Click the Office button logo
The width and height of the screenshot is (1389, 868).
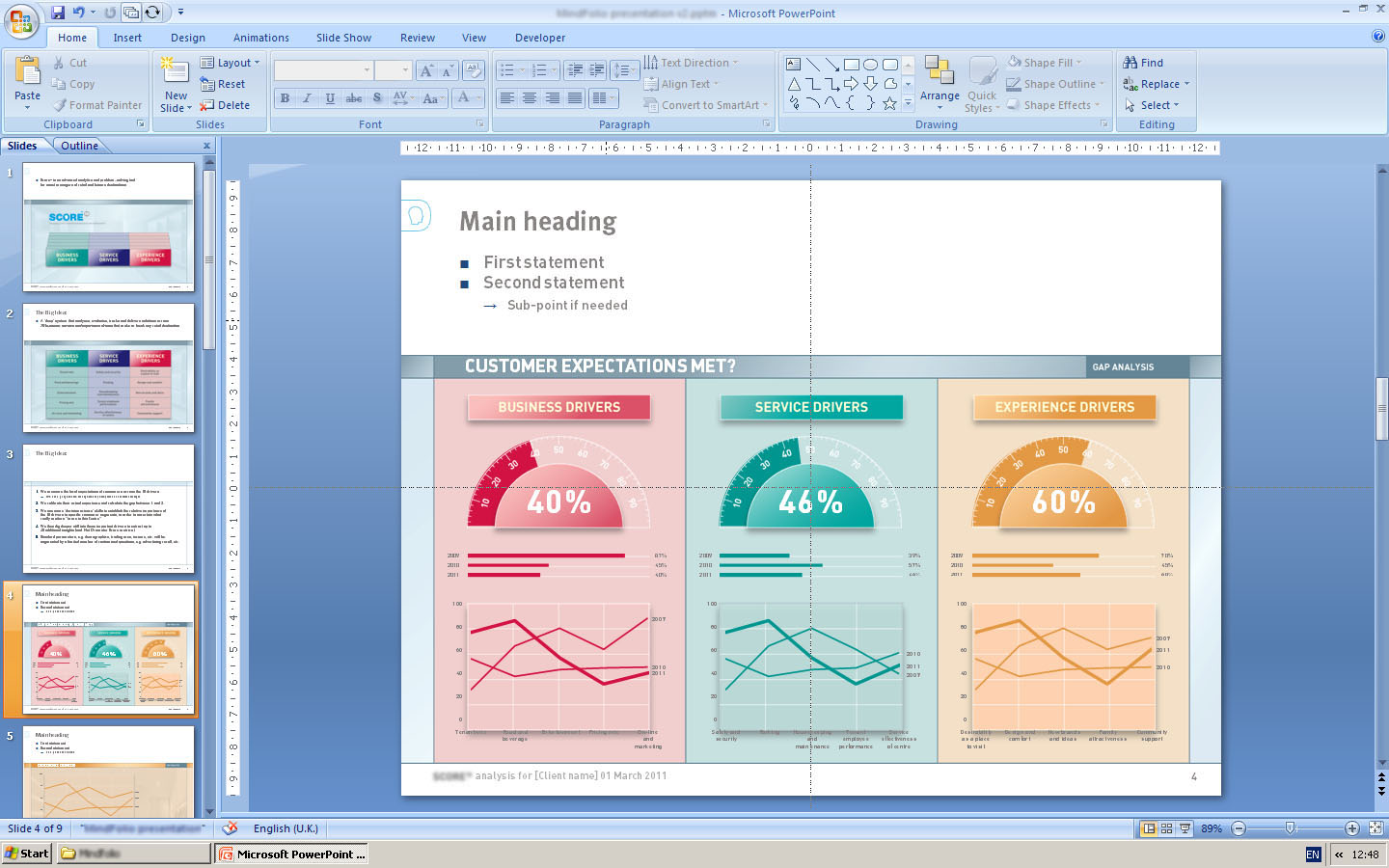(20, 20)
